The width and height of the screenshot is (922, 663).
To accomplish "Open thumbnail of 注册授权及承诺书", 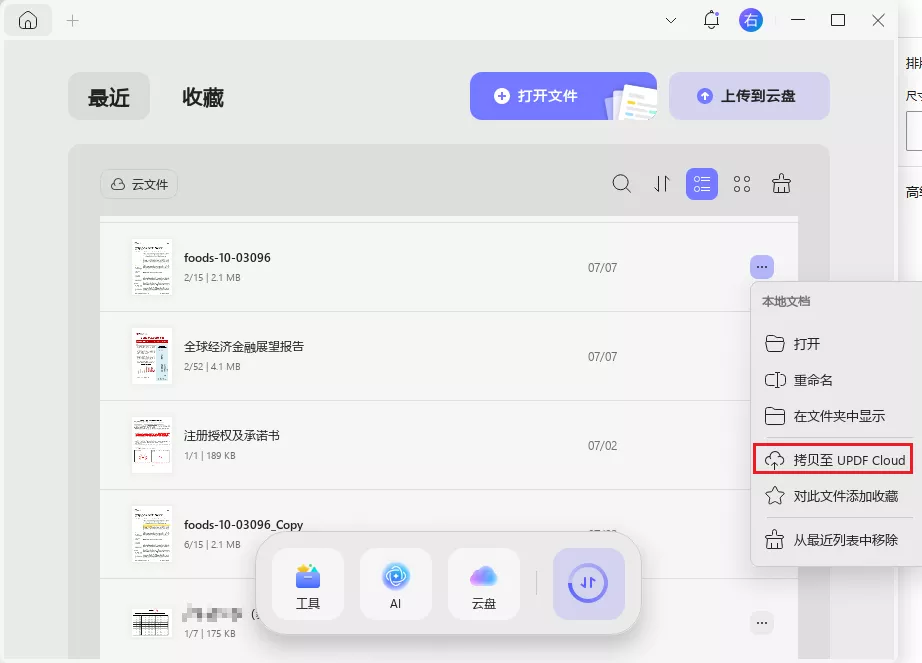I will (152, 445).
